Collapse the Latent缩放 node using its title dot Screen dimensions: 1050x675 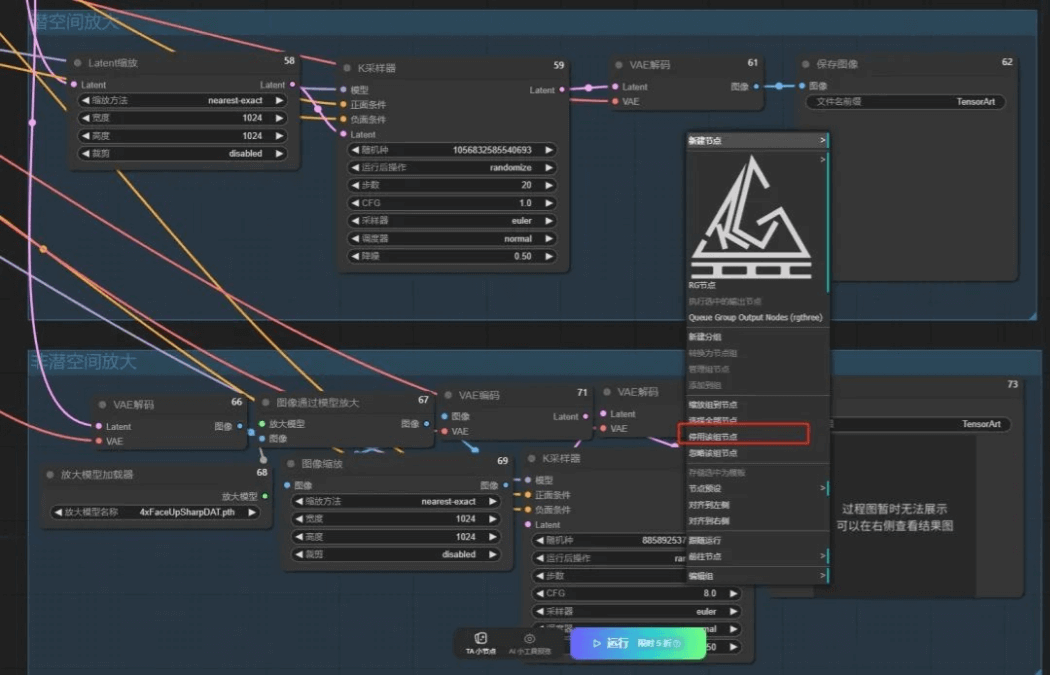click(78, 63)
